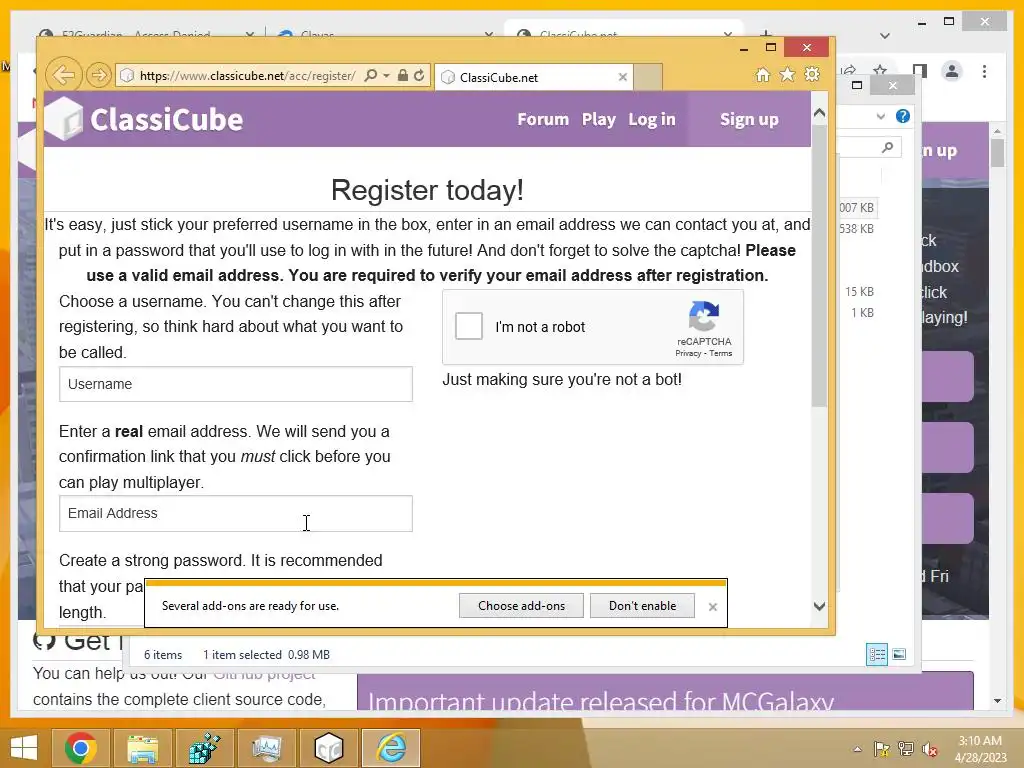Toggle Chrome's side panel icon
The width and height of the screenshot is (1024, 768).
[x=920, y=71]
